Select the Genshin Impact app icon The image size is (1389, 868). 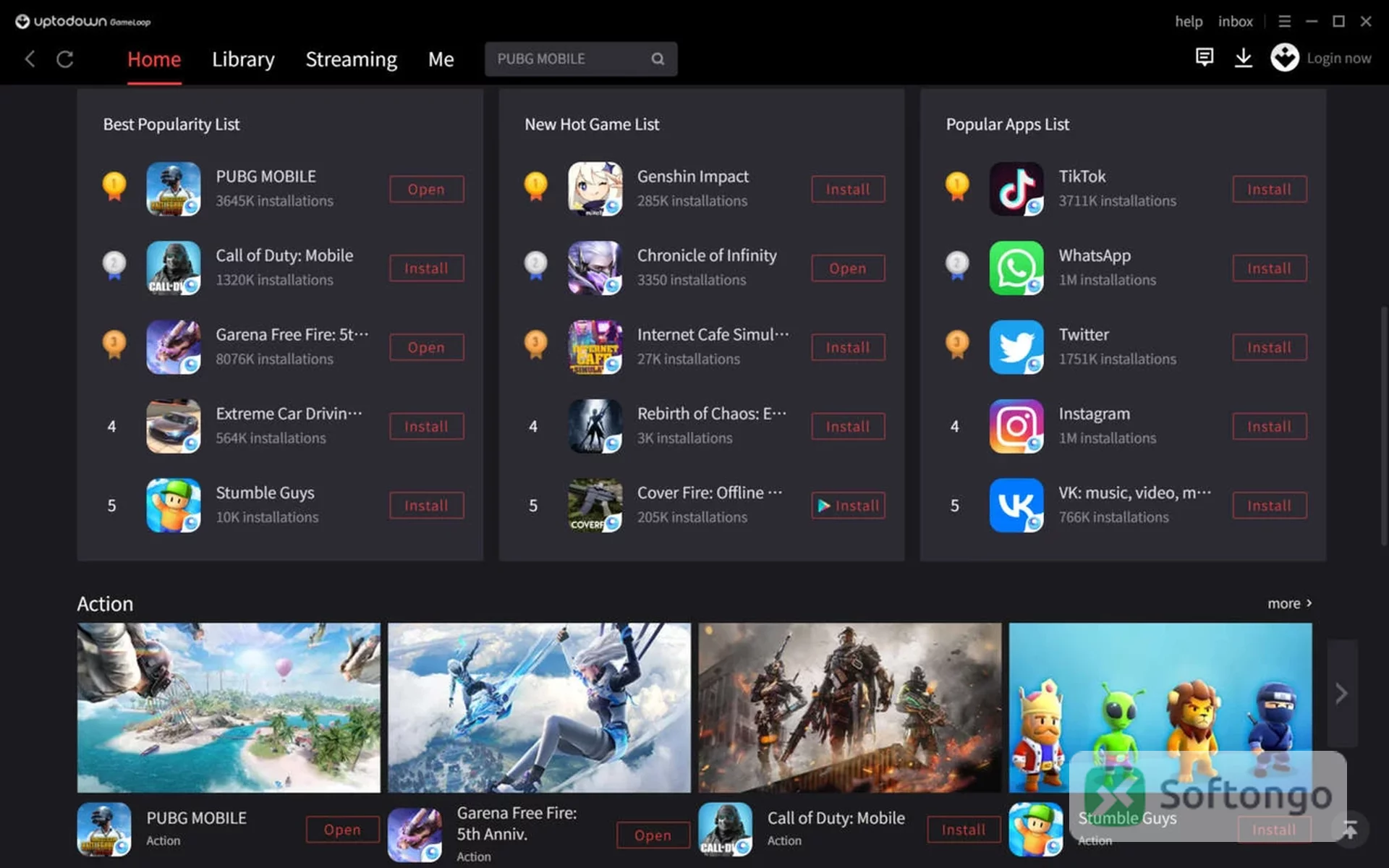point(595,189)
